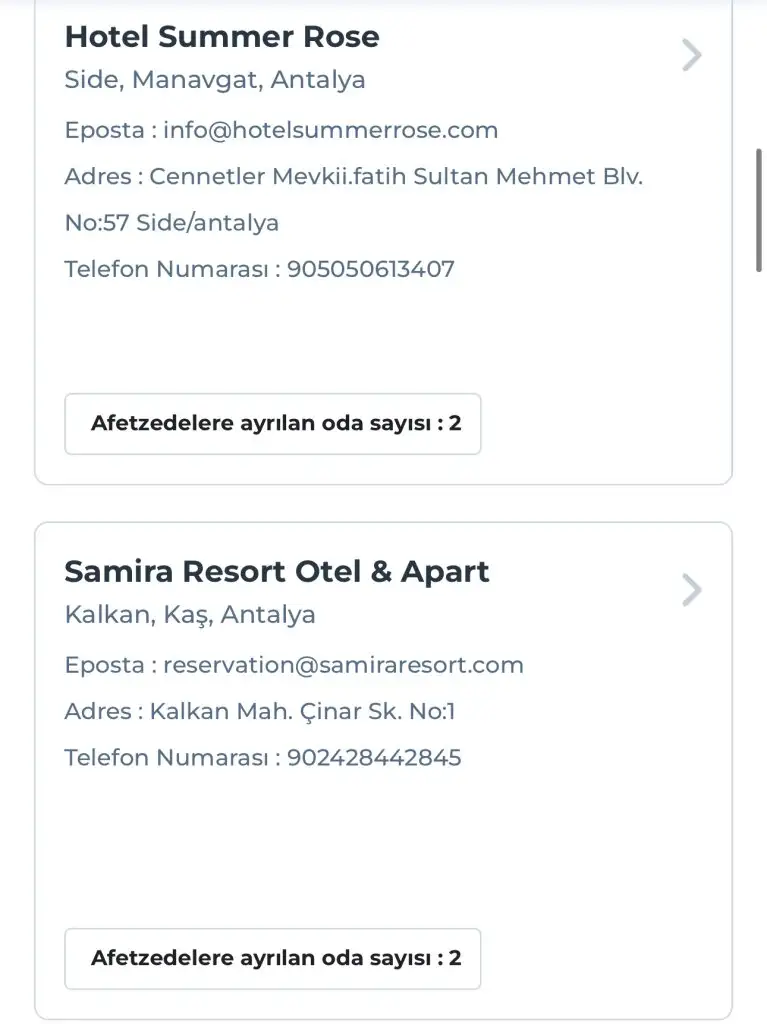Click Kalkan, Kaş, Antalya location text

pyautogui.click(x=190, y=615)
